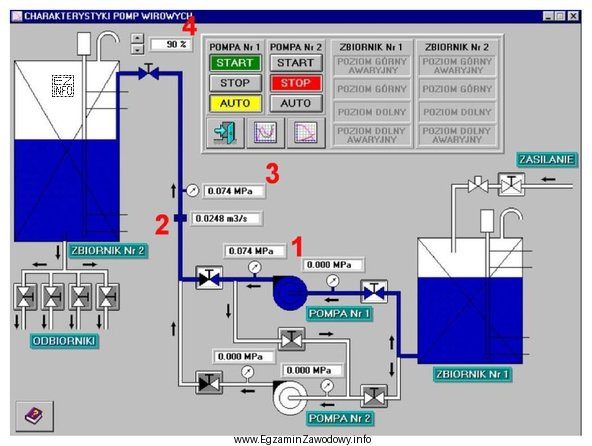The image size is (592, 446).
Task: Toggle discharge valve of Pompa Nr 1
Action: click(209, 278)
